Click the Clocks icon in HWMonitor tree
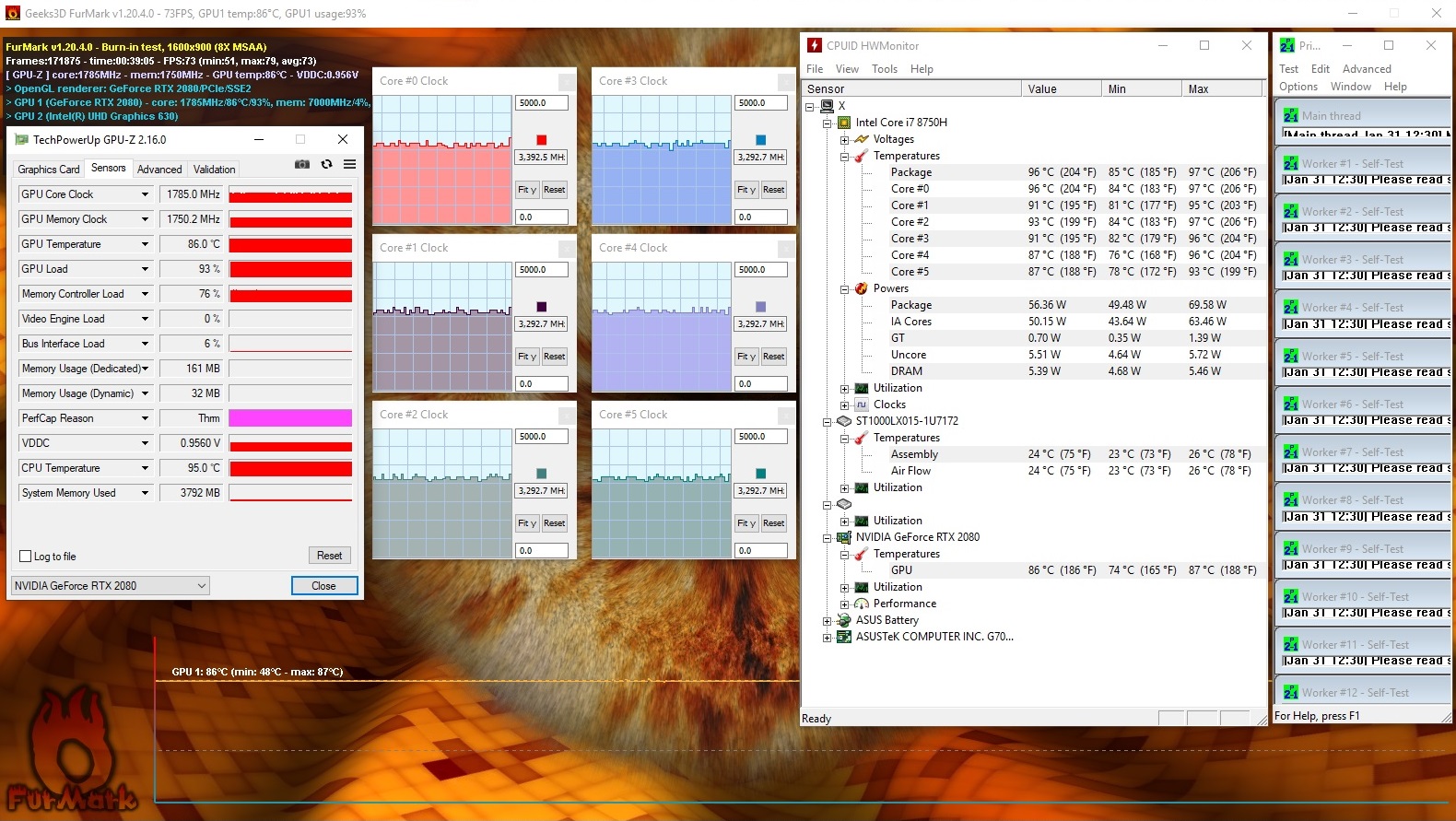The height and width of the screenshot is (821, 1456). (862, 405)
